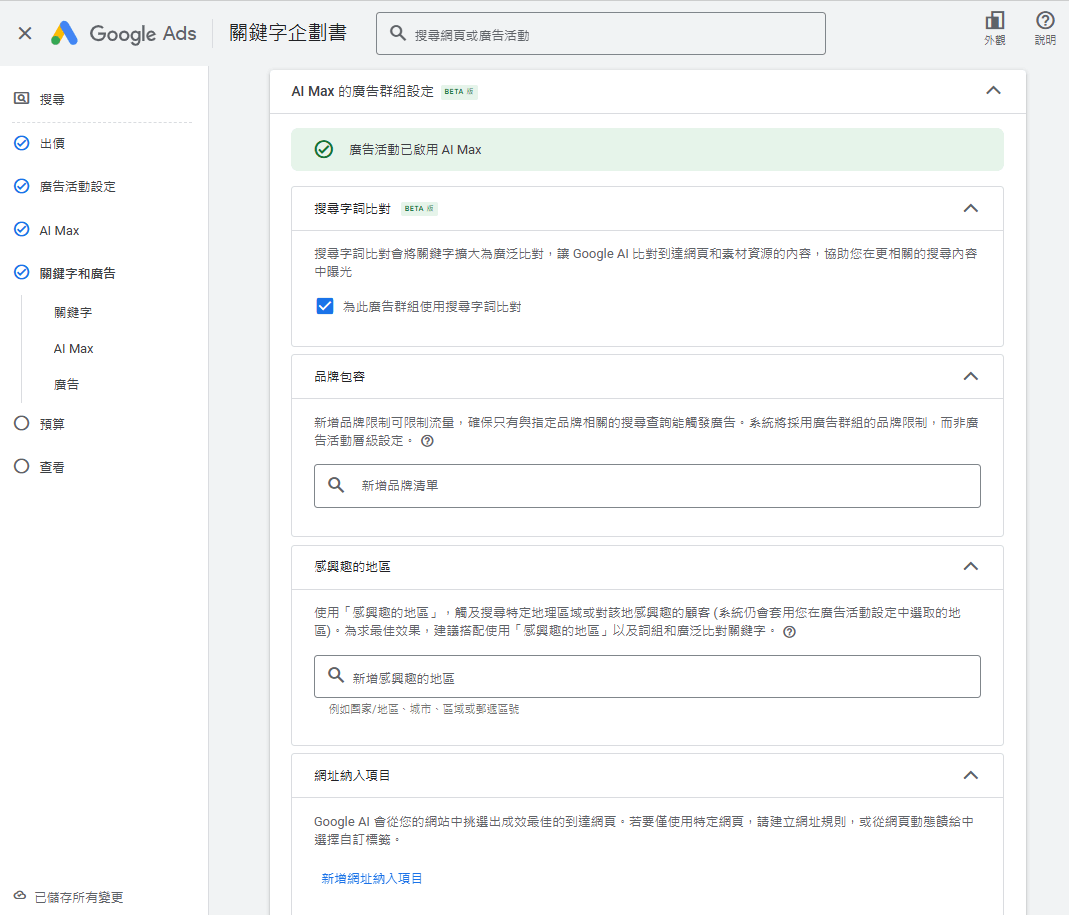Click the empty circle icon beside 查看
Screen dimensions: 1069x915
pyautogui.click(x=22, y=466)
